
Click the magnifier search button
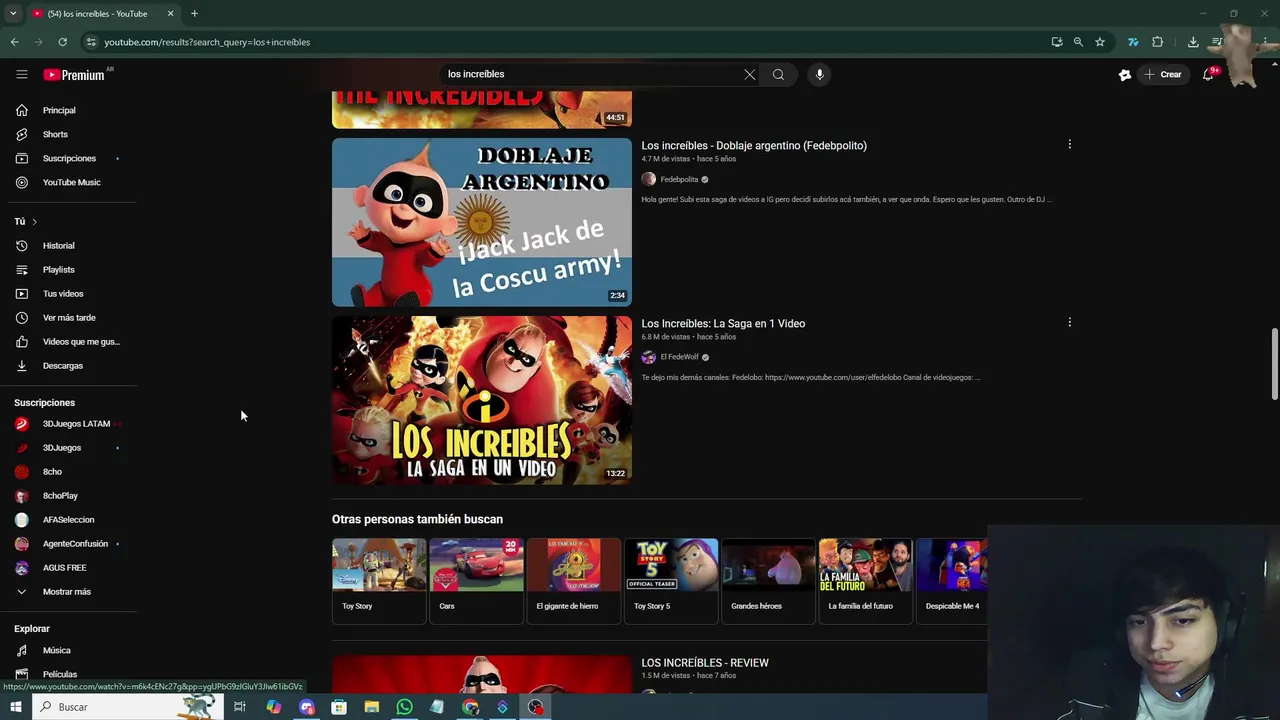point(778,74)
